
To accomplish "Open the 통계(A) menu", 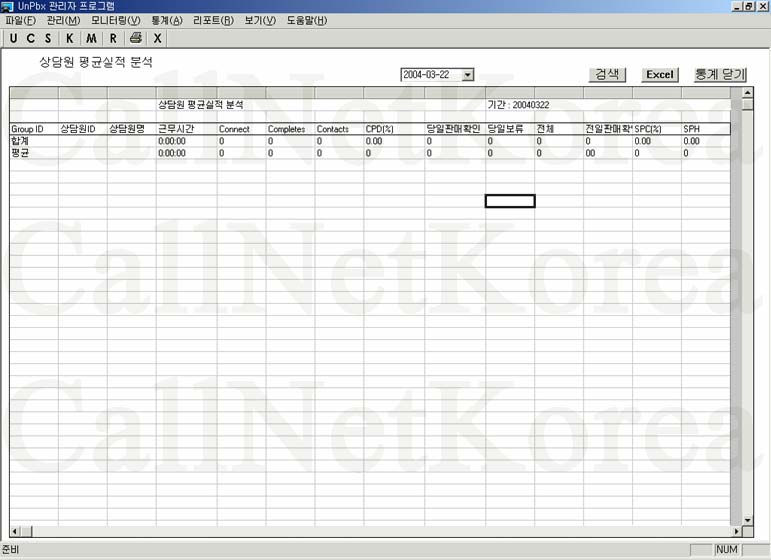I will point(167,21).
